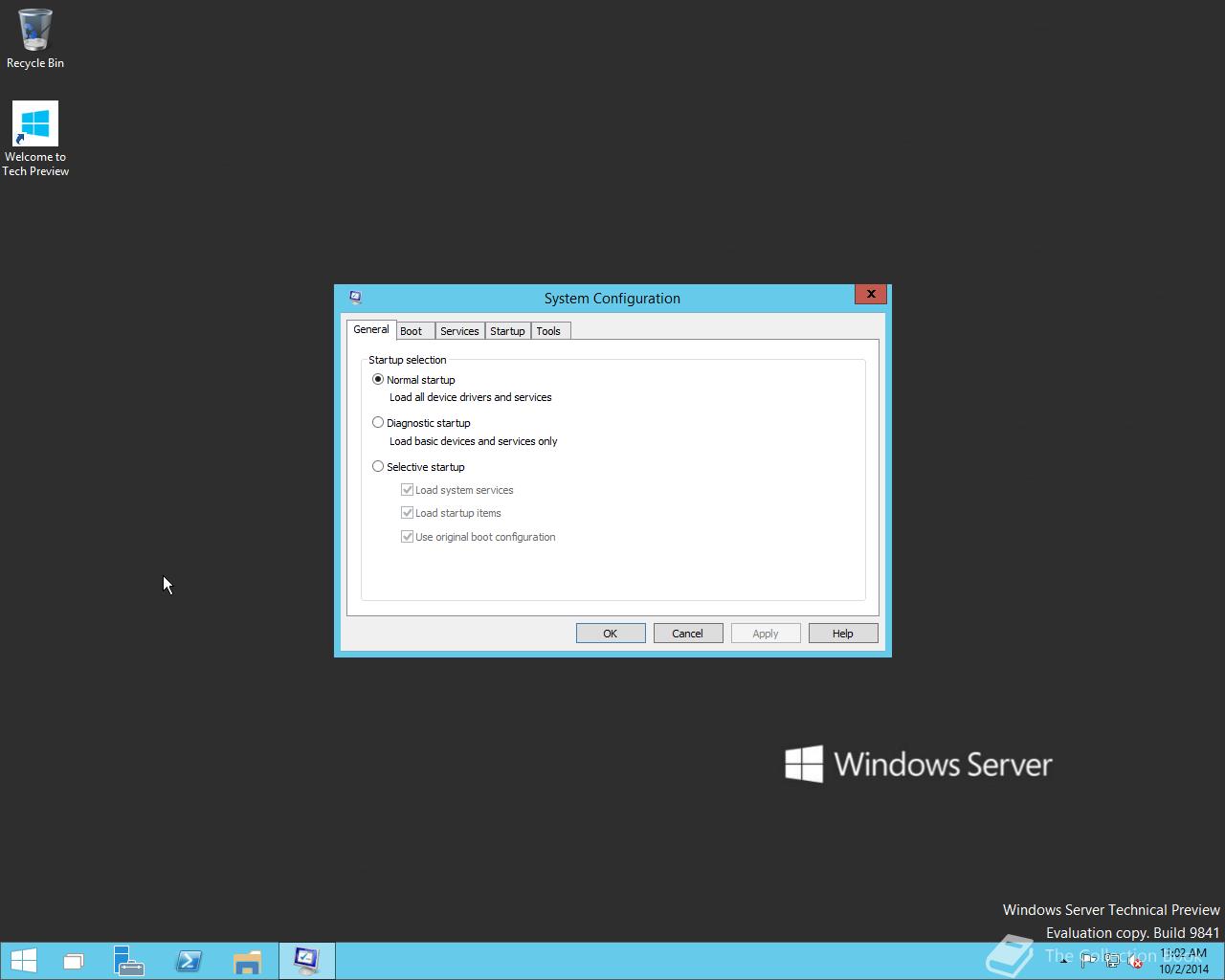
Task: Open Task View from the taskbar
Action: 73,961
